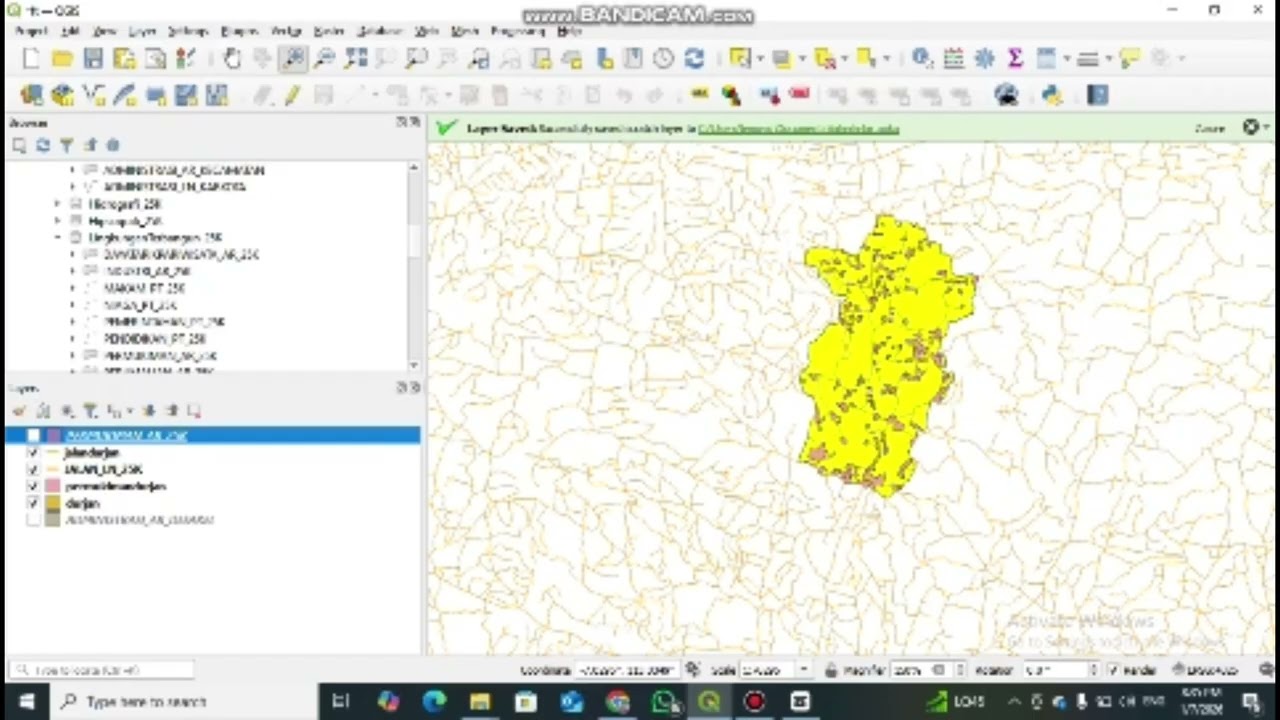Screen dimensions: 1280x720
Task: Open the Windows Start menu
Action: (26, 701)
